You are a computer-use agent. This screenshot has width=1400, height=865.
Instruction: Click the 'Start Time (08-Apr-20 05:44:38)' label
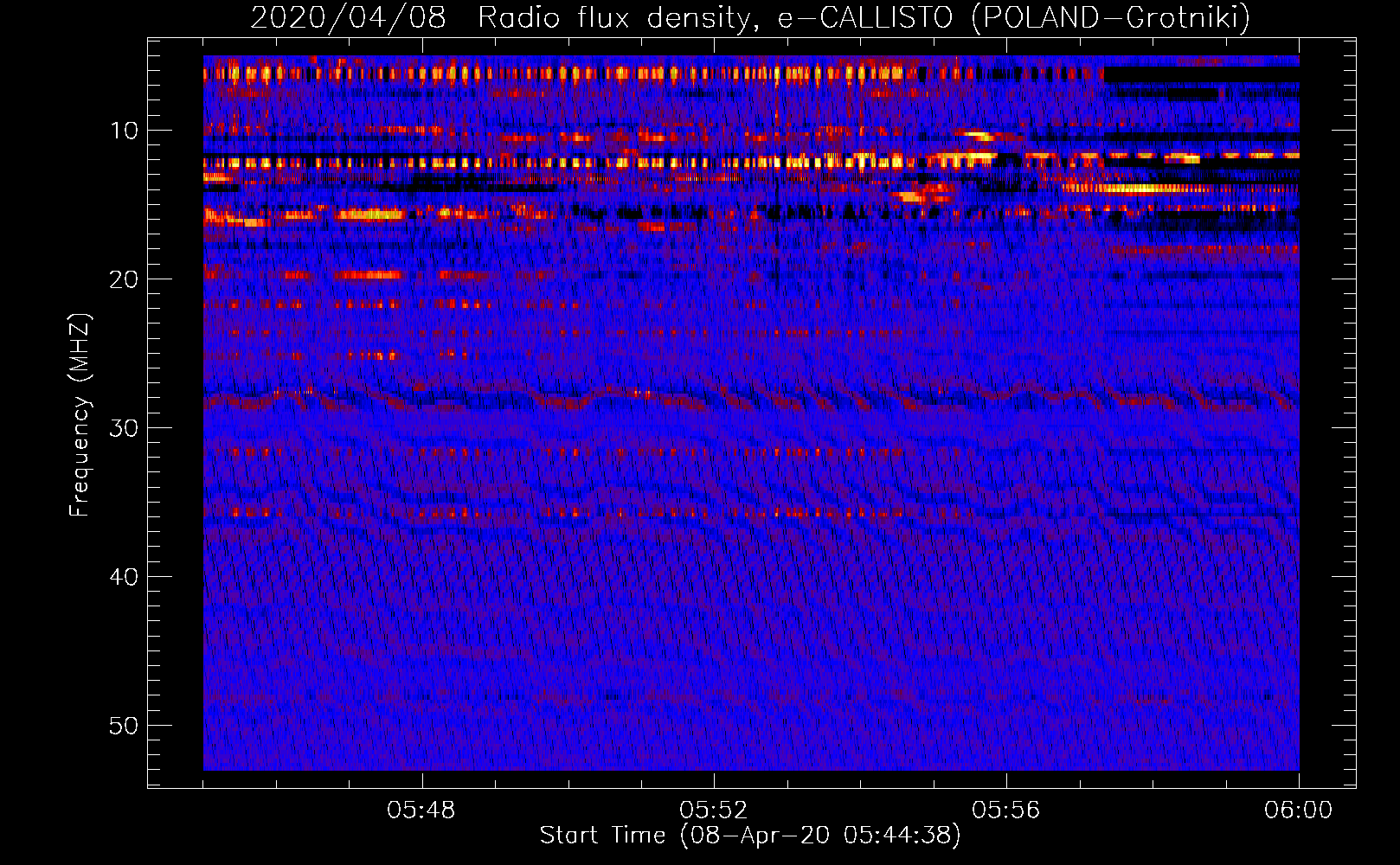750,836
